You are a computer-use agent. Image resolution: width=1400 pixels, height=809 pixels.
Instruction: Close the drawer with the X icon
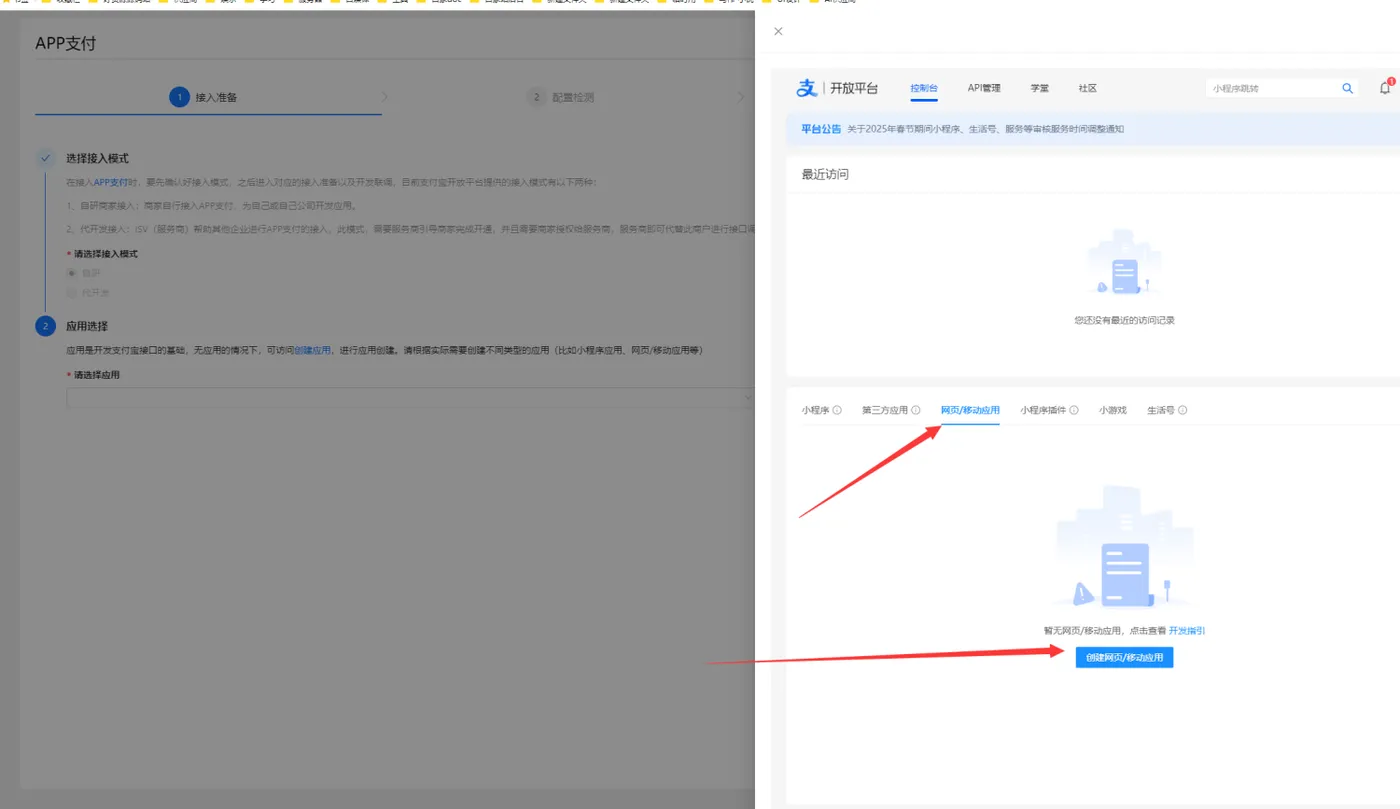[779, 31]
